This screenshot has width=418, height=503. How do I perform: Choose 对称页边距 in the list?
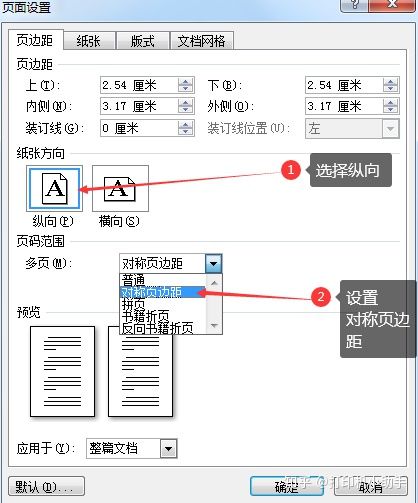(163, 292)
